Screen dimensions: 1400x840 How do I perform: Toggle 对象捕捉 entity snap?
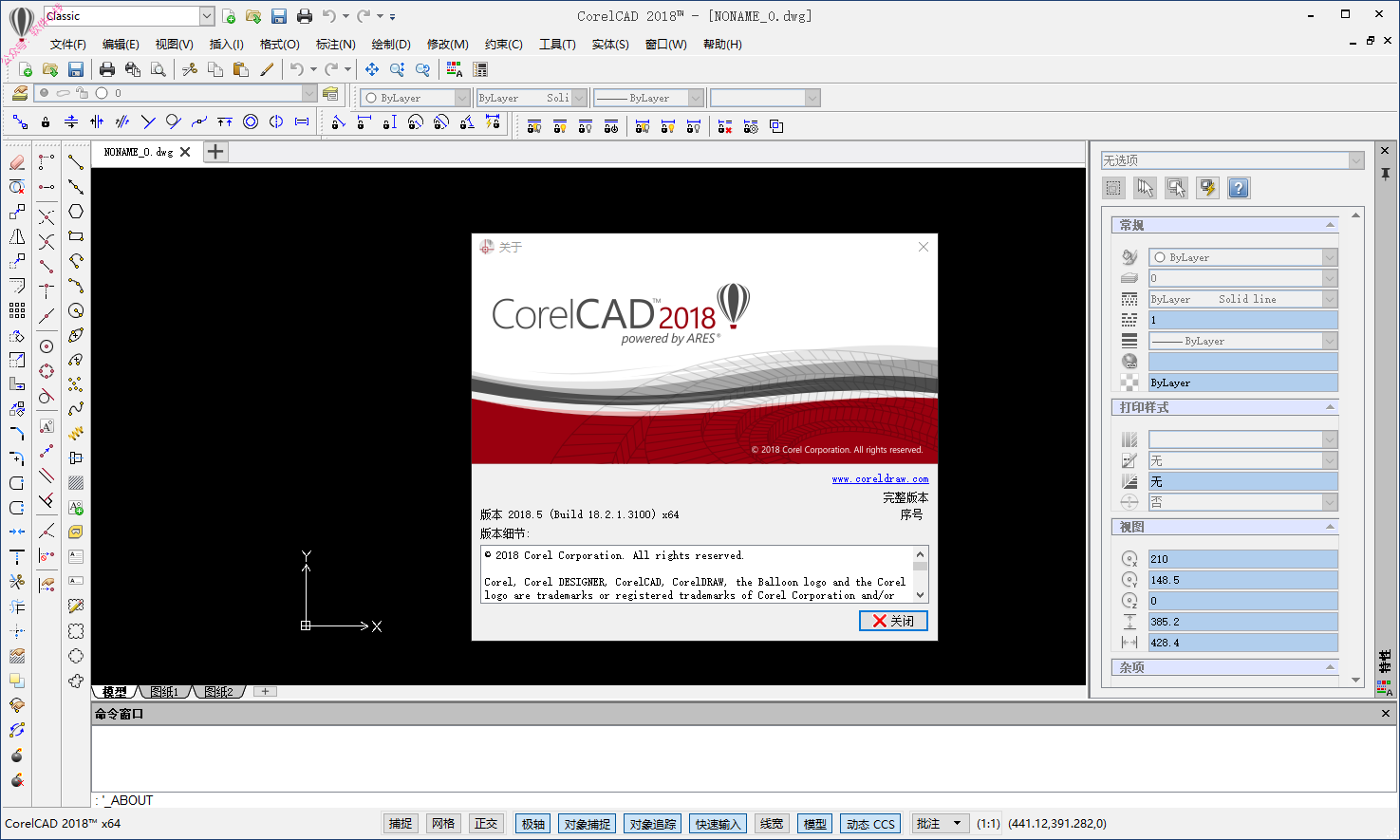pyautogui.click(x=588, y=824)
